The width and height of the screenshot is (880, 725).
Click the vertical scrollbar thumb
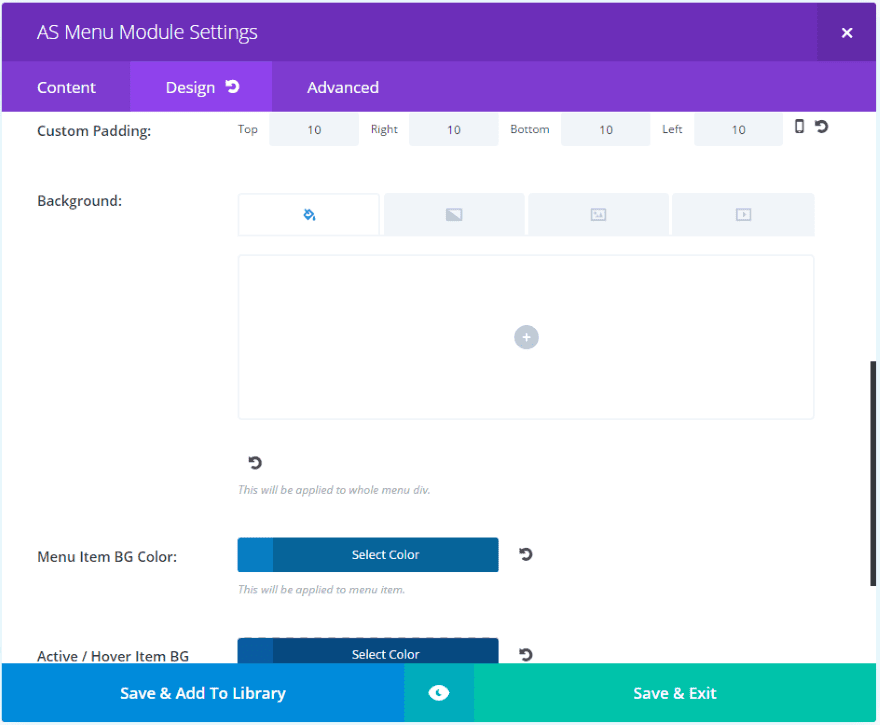click(873, 474)
